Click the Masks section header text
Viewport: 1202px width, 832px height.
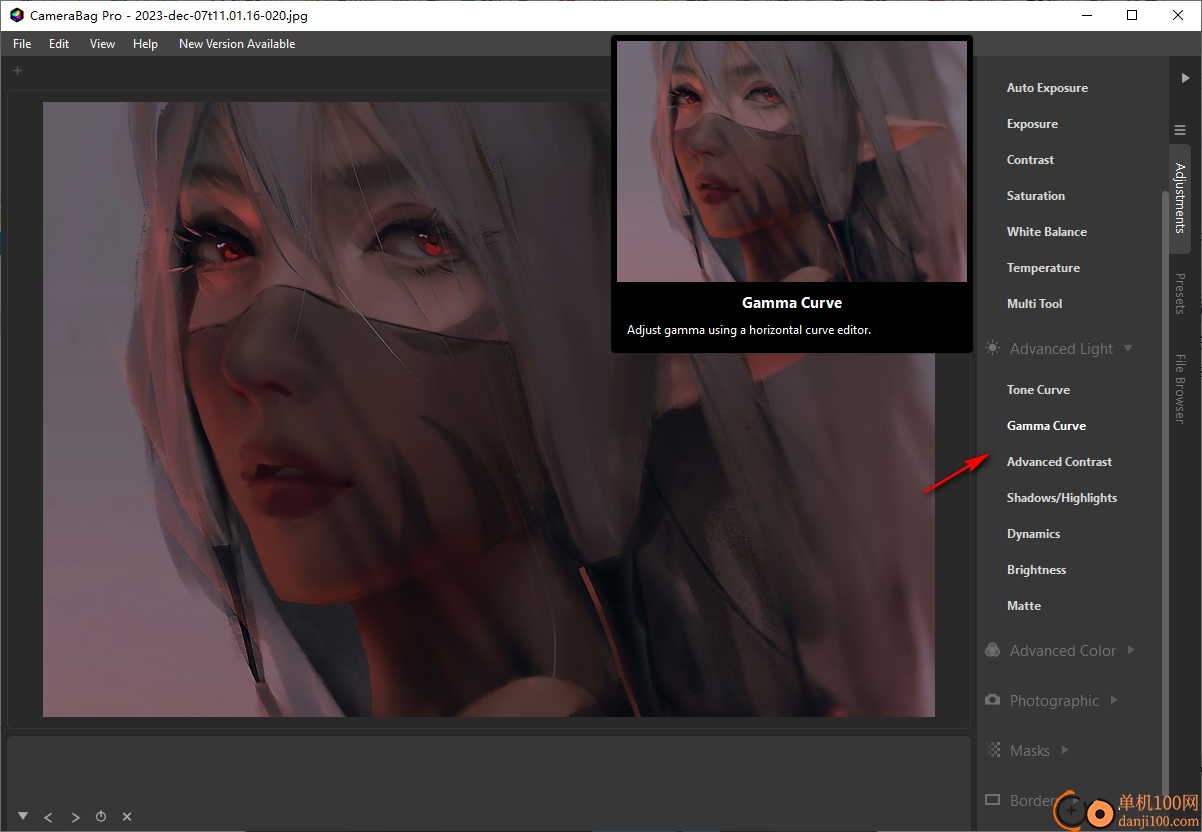click(x=1030, y=750)
